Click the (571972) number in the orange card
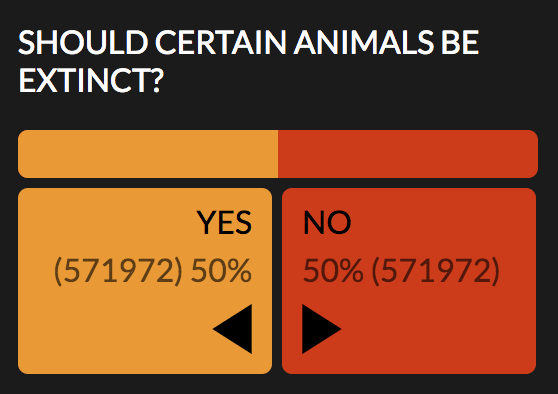The height and width of the screenshot is (394, 558). tap(118, 271)
